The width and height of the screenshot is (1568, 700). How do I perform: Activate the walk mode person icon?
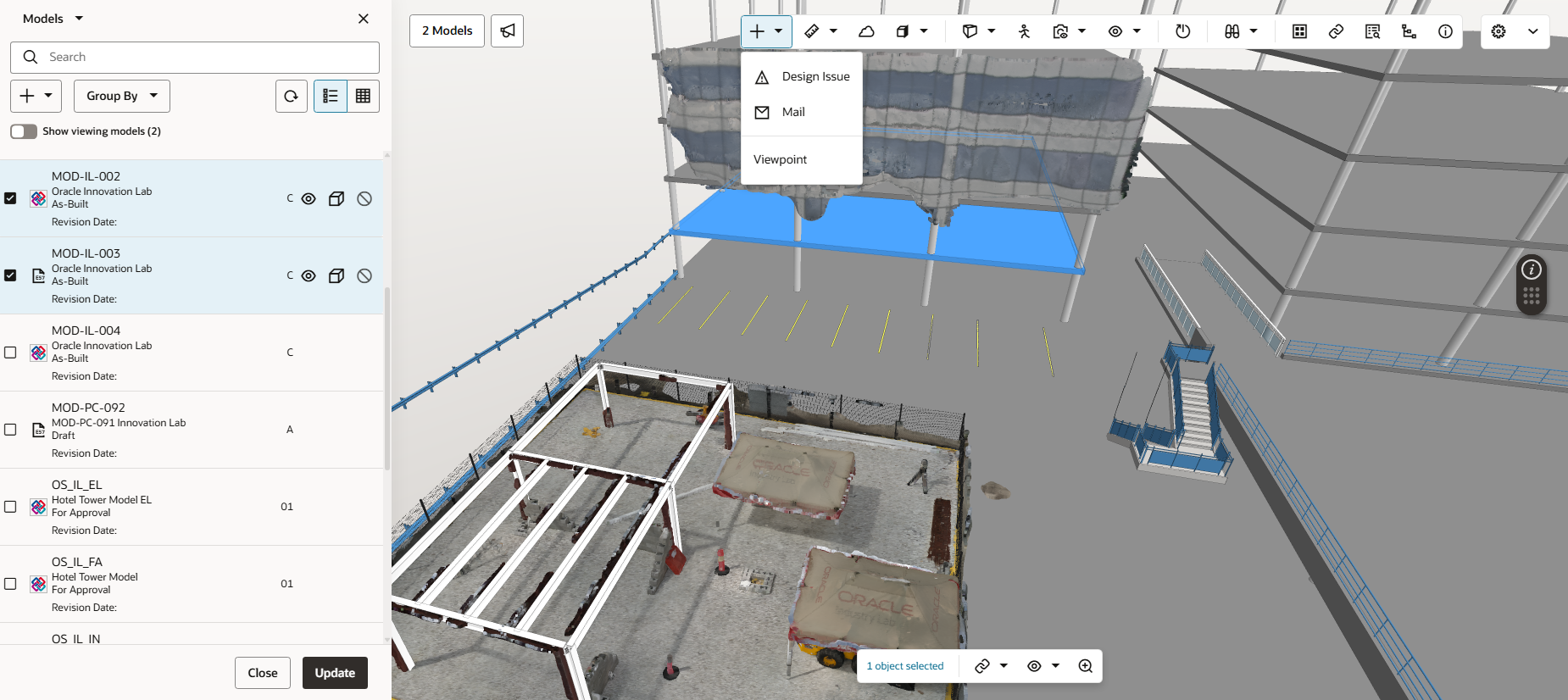click(x=1024, y=31)
